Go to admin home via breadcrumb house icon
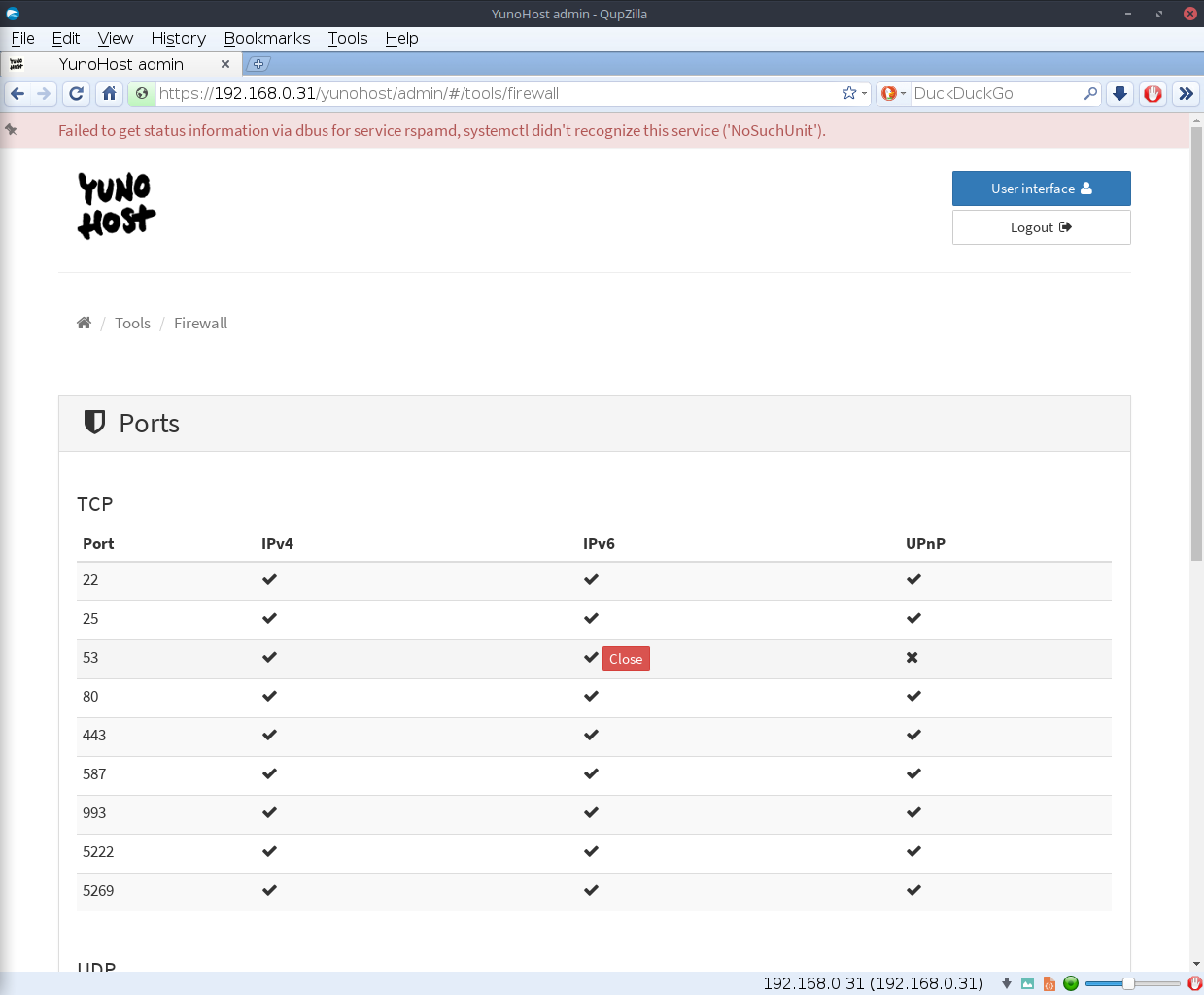The image size is (1204, 995). tap(84, 323)
